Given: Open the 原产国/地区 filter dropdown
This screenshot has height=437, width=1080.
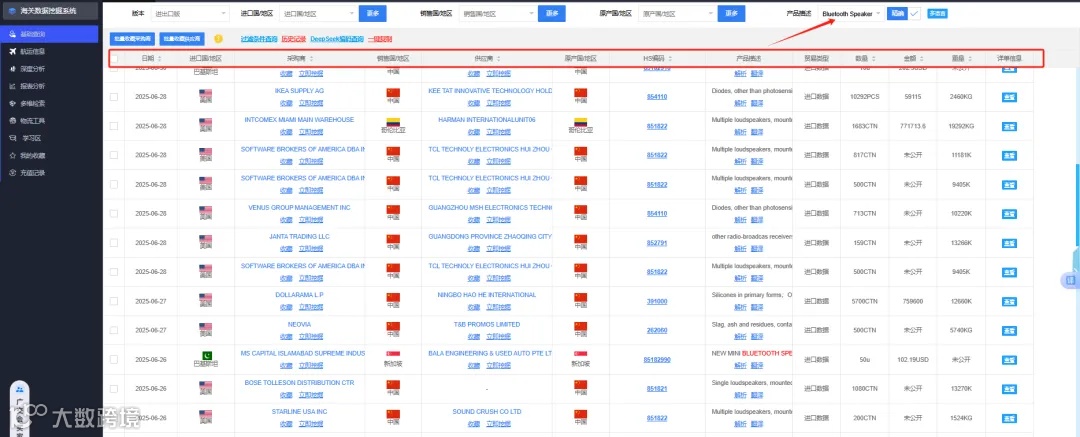Looking at the screenshot, I should 677,13.
